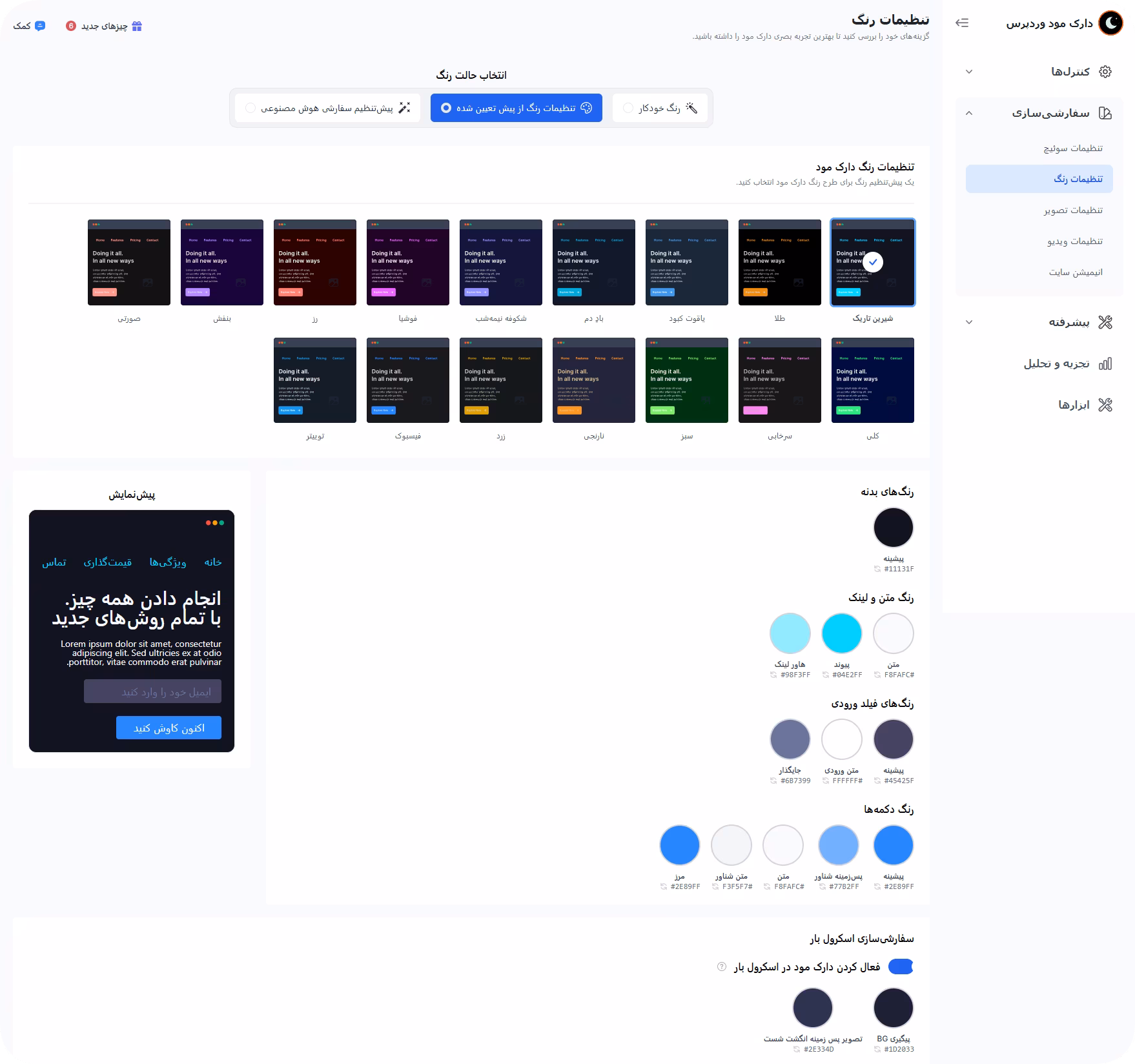This screenshot has height=1064, width=1135.
Task: Open the کمک chat bubble icon
Action: coord(40,26)
